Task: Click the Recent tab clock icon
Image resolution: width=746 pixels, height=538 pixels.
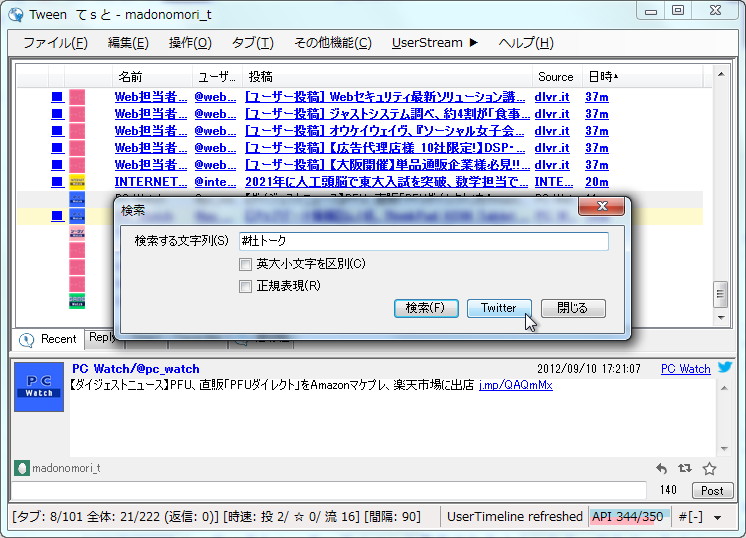Action: pos(26,340)
